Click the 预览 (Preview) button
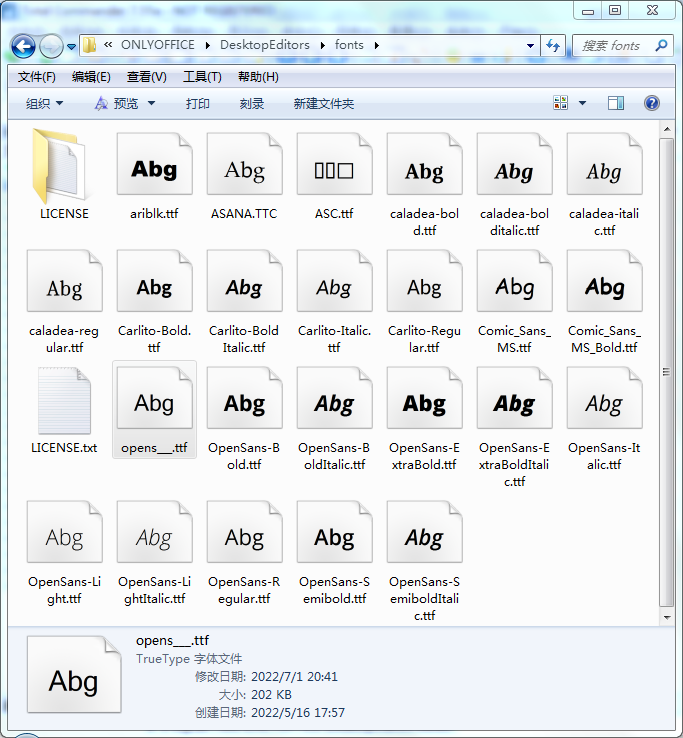Viewport: 683px width, 738px height. tap(117, 104)
